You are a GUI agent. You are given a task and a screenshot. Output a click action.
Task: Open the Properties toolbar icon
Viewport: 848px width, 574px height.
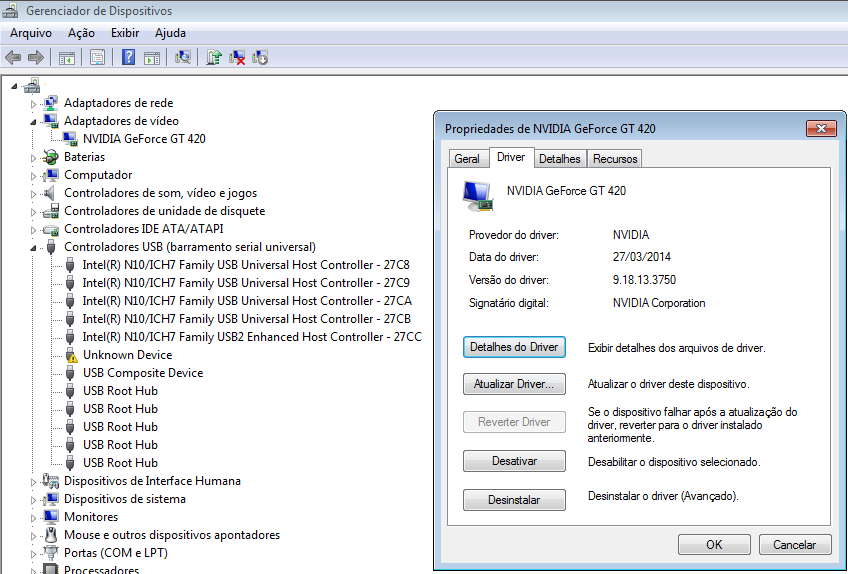(97, 57)
